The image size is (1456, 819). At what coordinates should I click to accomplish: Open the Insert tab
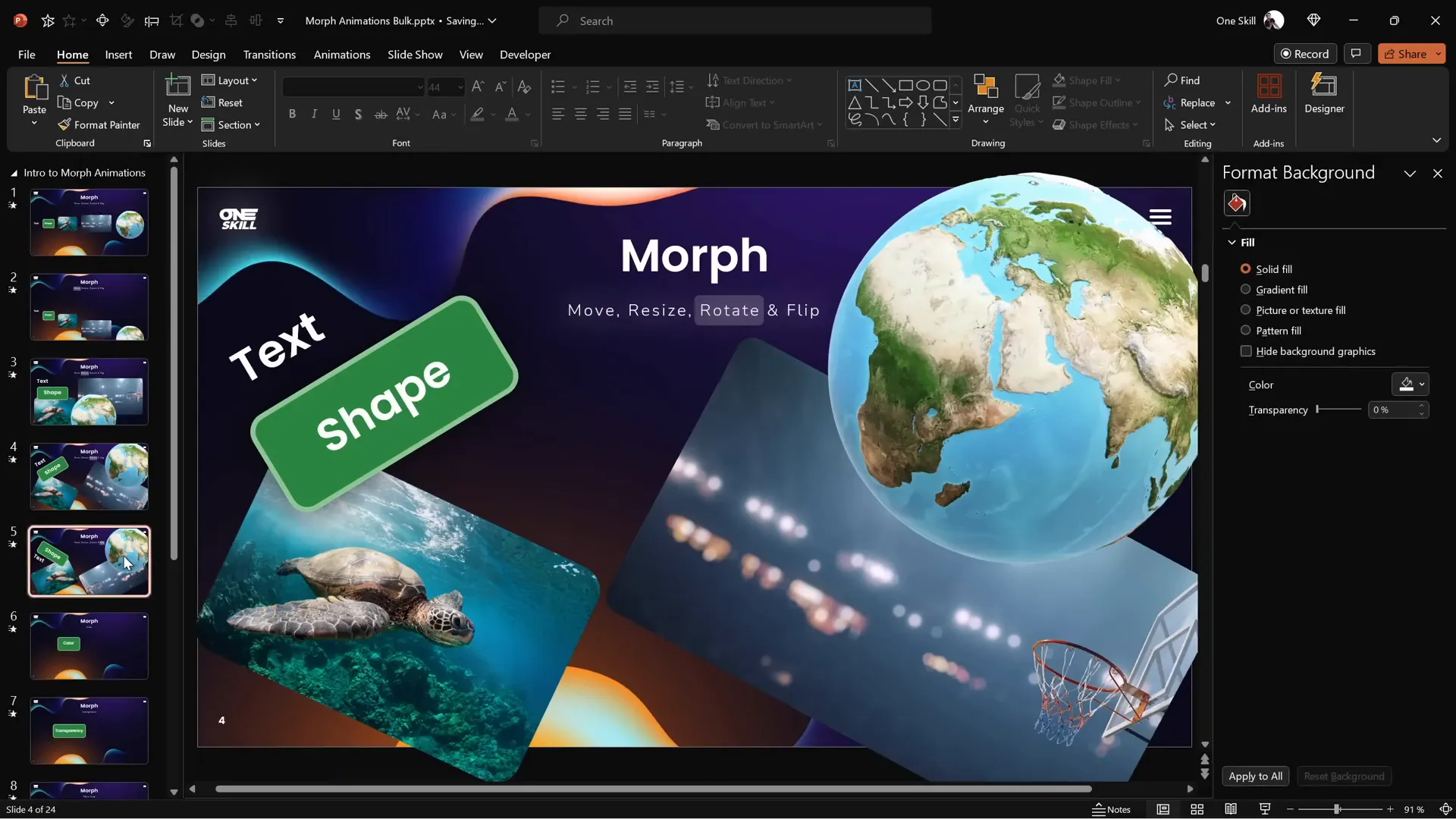pos(118,55)
